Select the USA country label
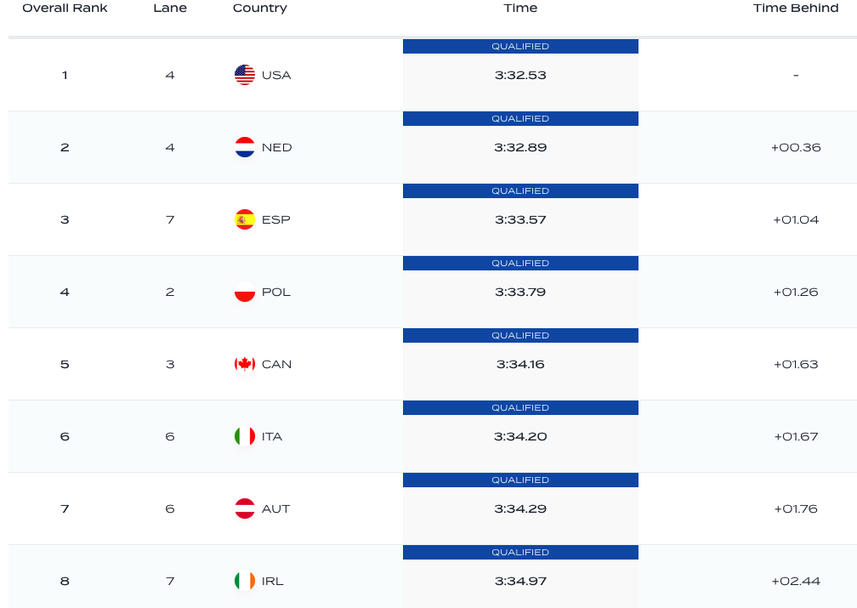Viewport: 857px width, 608px height. pyautogui.click(x=276, y=75)
